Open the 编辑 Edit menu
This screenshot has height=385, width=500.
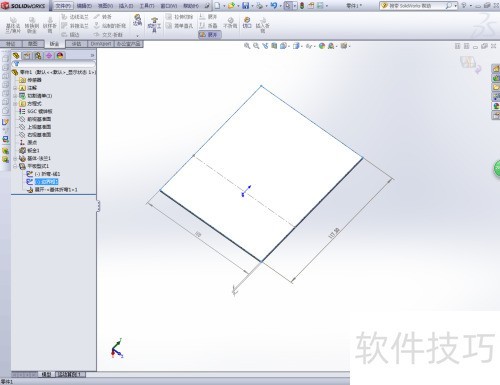[x=84, y=6]
